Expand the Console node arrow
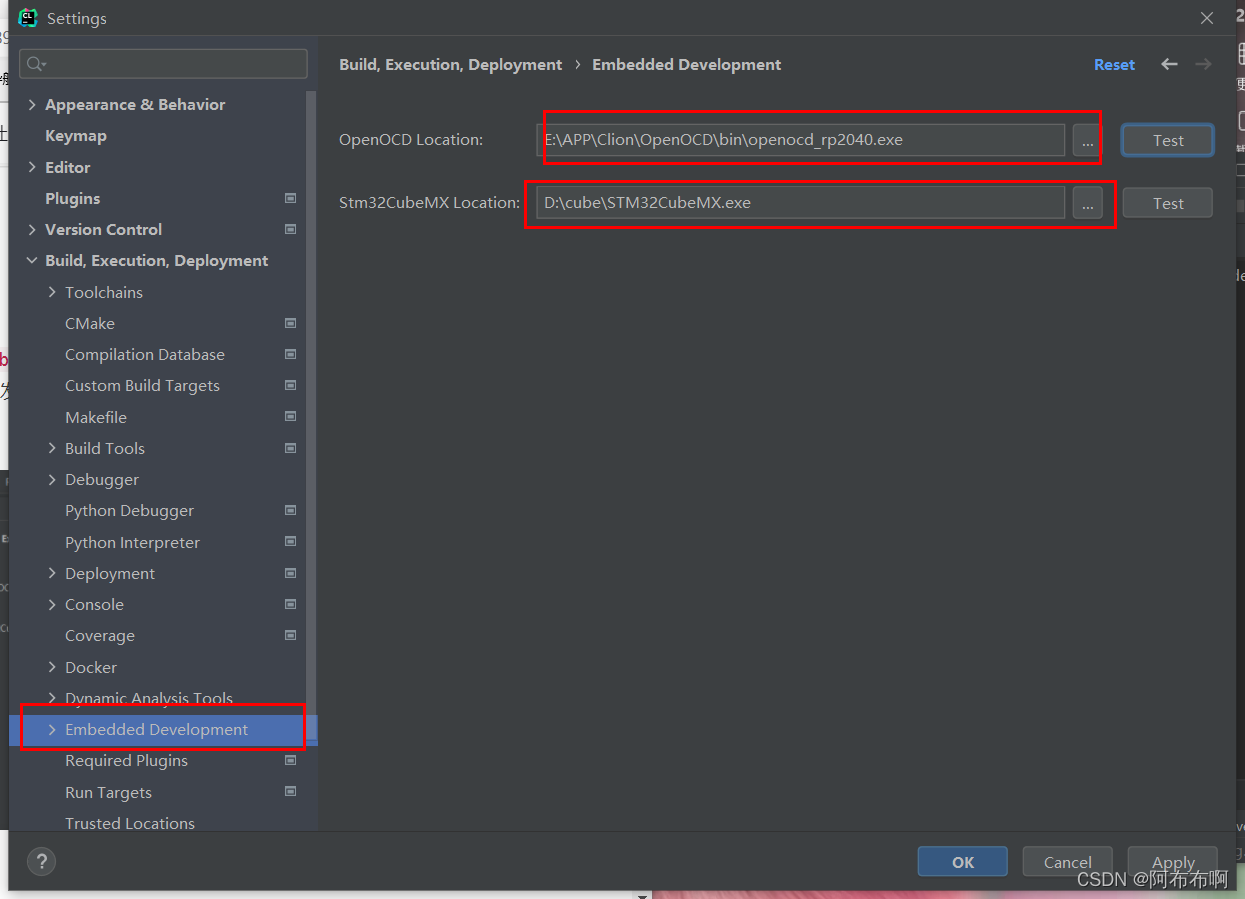The width and height of the screenshot is (1245, 899). [x=52, y=604]
